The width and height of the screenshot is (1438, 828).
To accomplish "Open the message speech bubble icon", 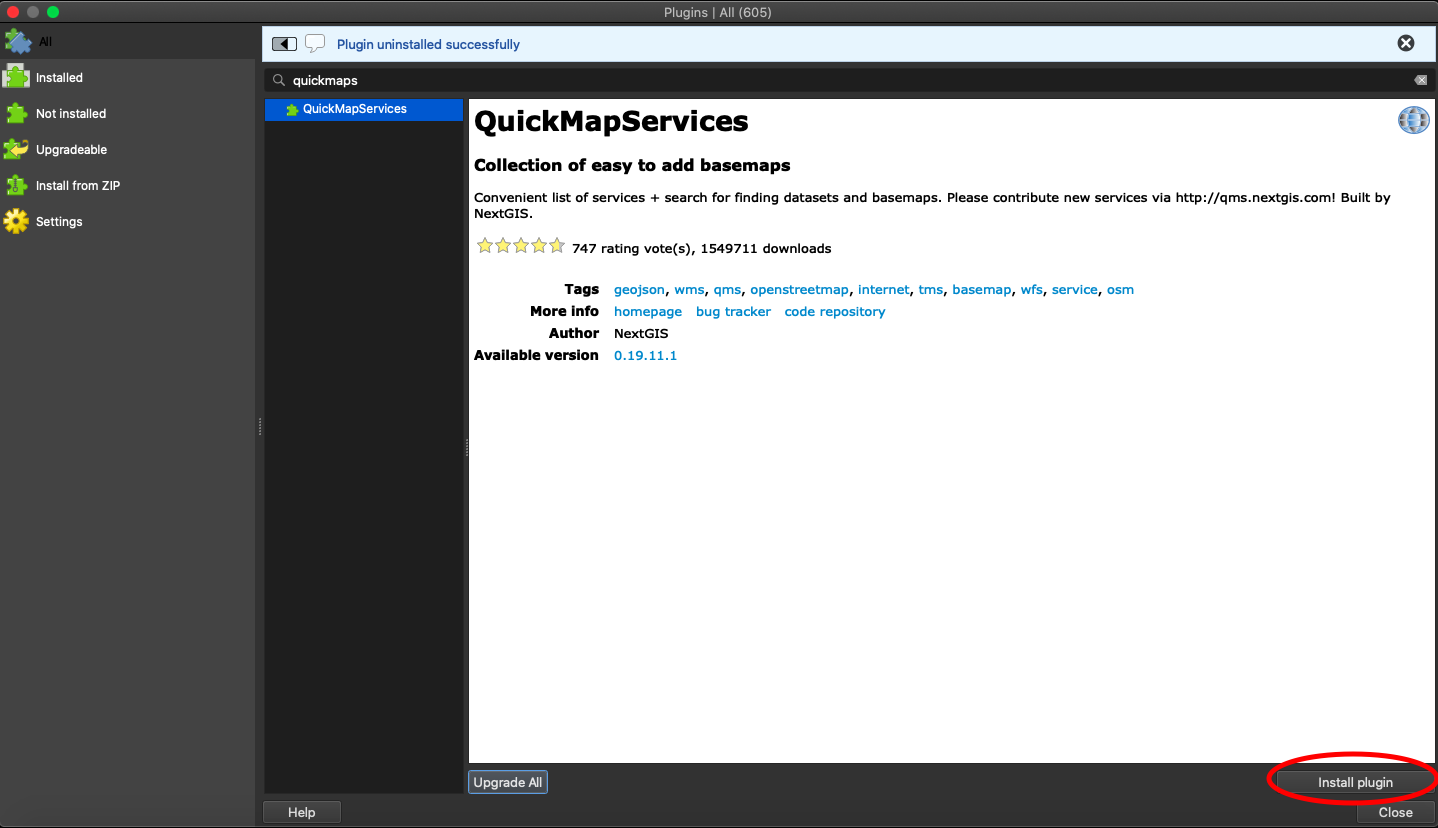I will [315, 44].
